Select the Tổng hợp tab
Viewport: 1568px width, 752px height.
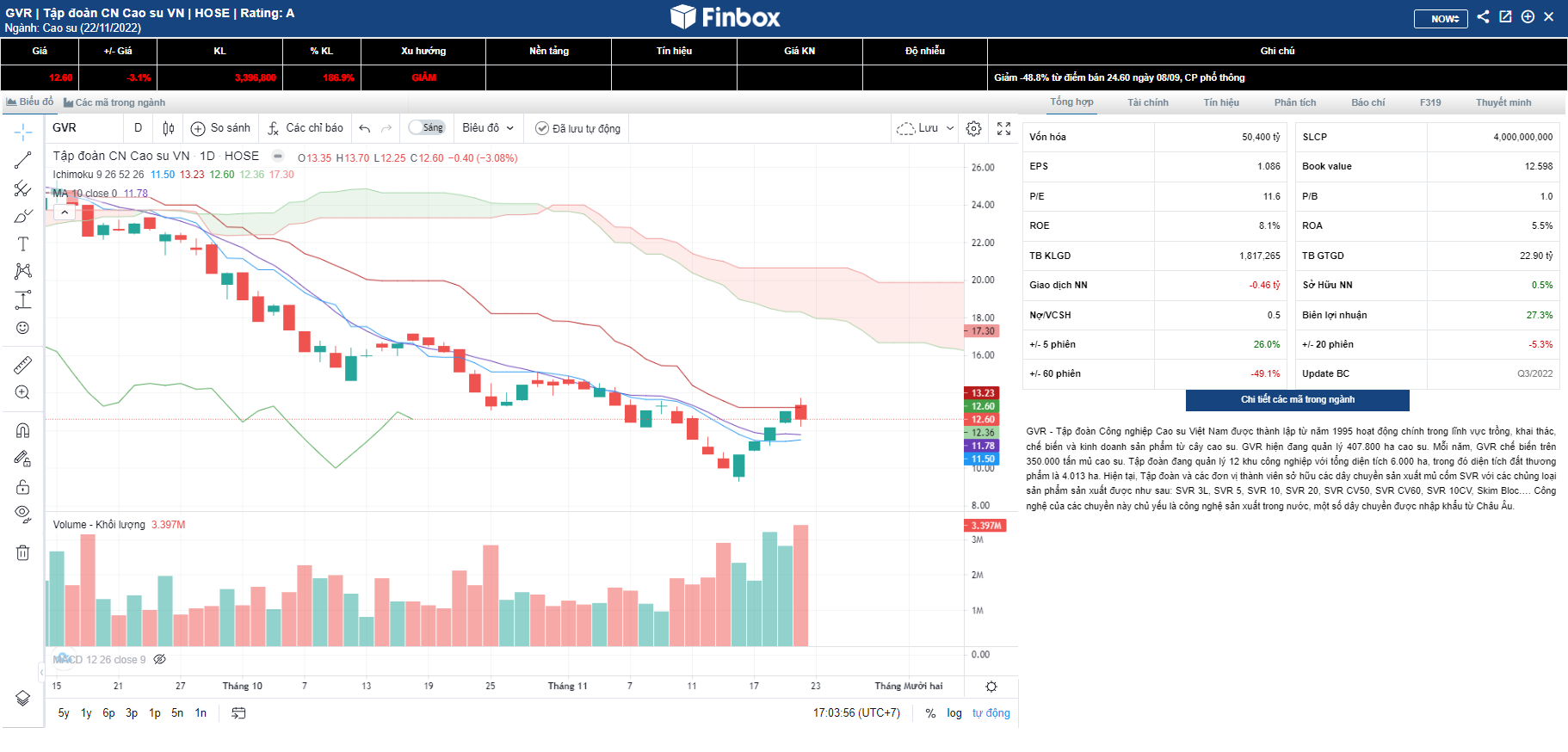pos(1071,102)
